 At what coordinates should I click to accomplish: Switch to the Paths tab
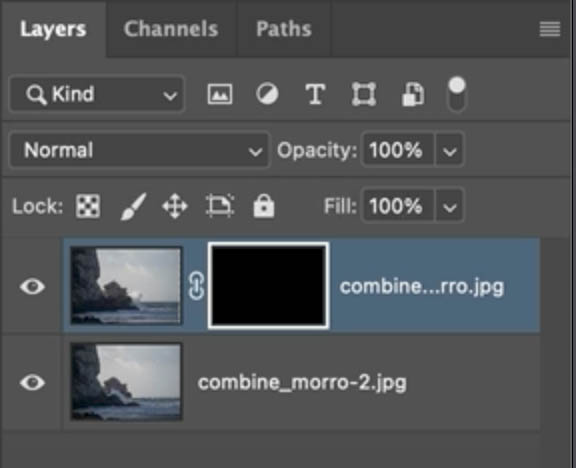click(284, 29)
